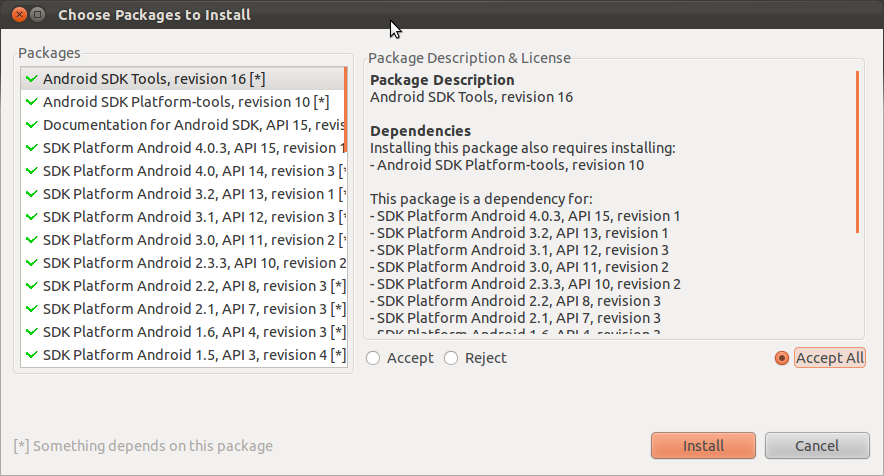The height and width of the screenshot is (476, 884).
Task: Click checkmark beside SDK Platform Android 2.3.3
Action: [x=32, y=263]
